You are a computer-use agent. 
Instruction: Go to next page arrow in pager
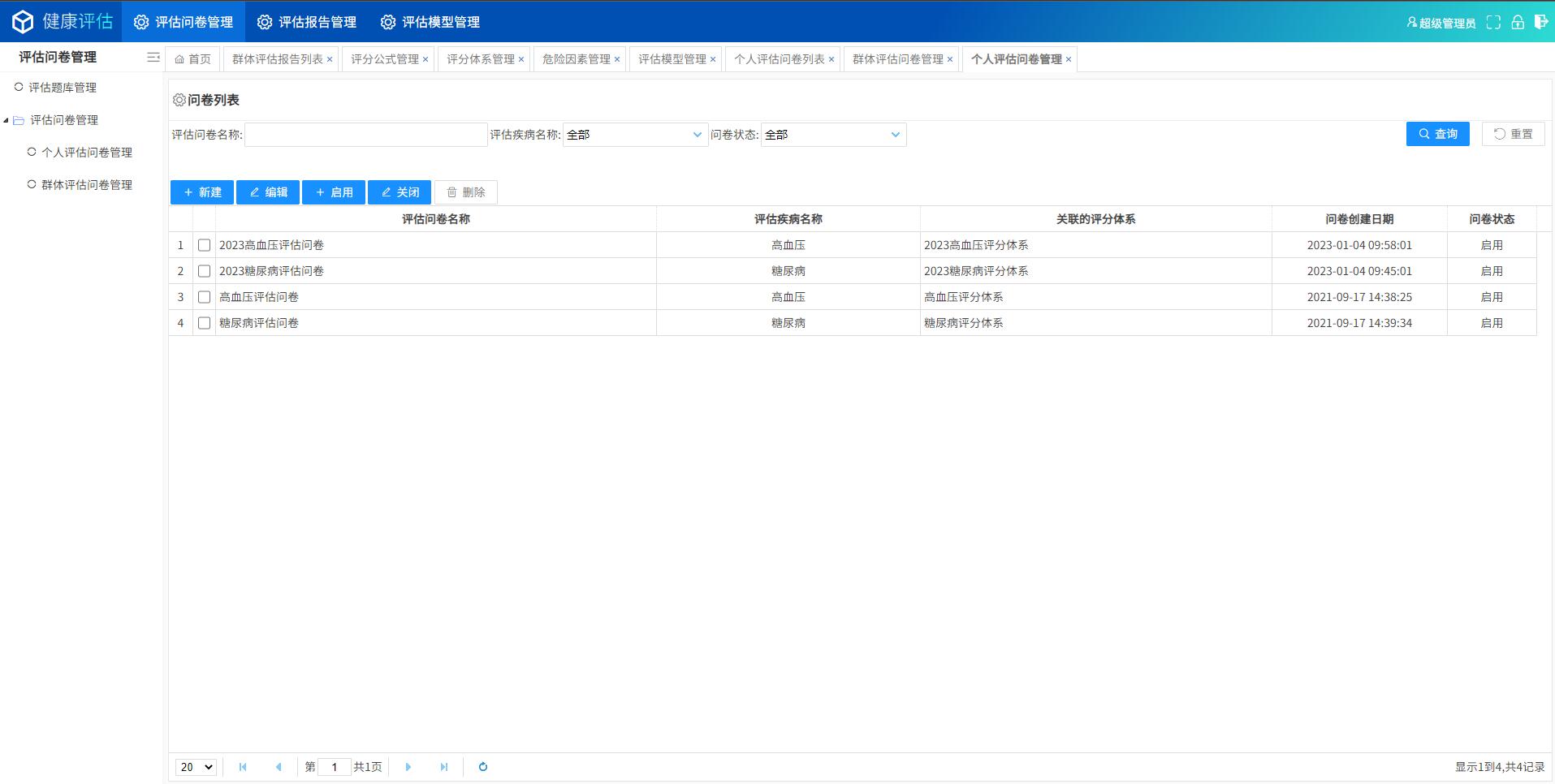click(408, 767)
